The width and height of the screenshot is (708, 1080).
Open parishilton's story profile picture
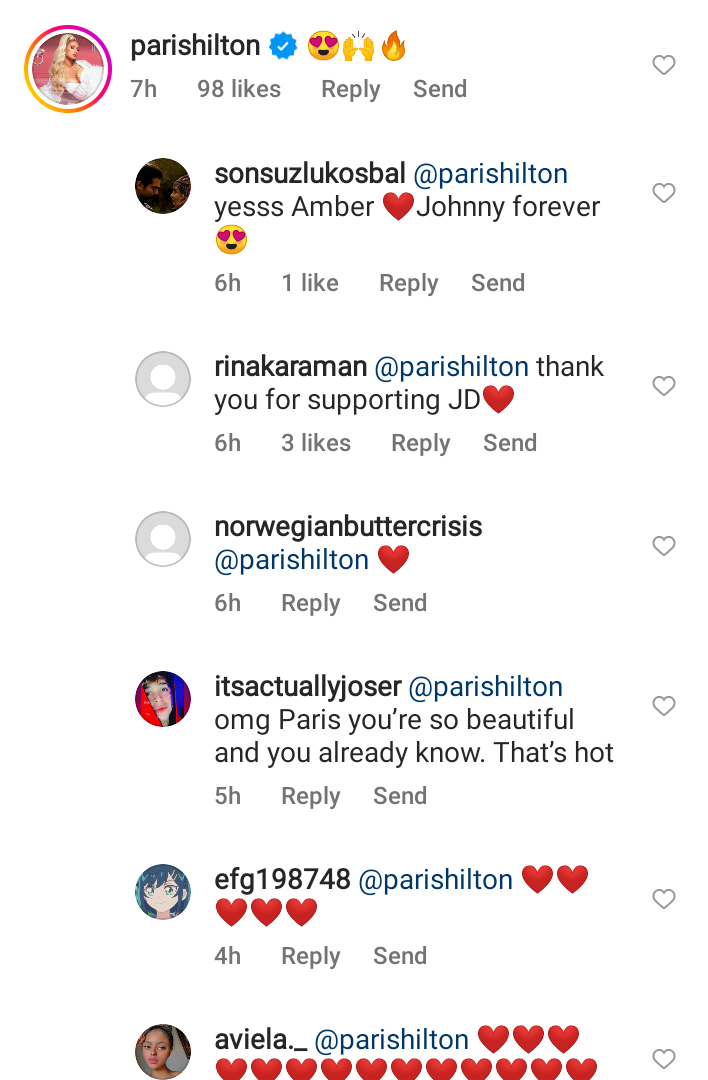coord(68,69)
